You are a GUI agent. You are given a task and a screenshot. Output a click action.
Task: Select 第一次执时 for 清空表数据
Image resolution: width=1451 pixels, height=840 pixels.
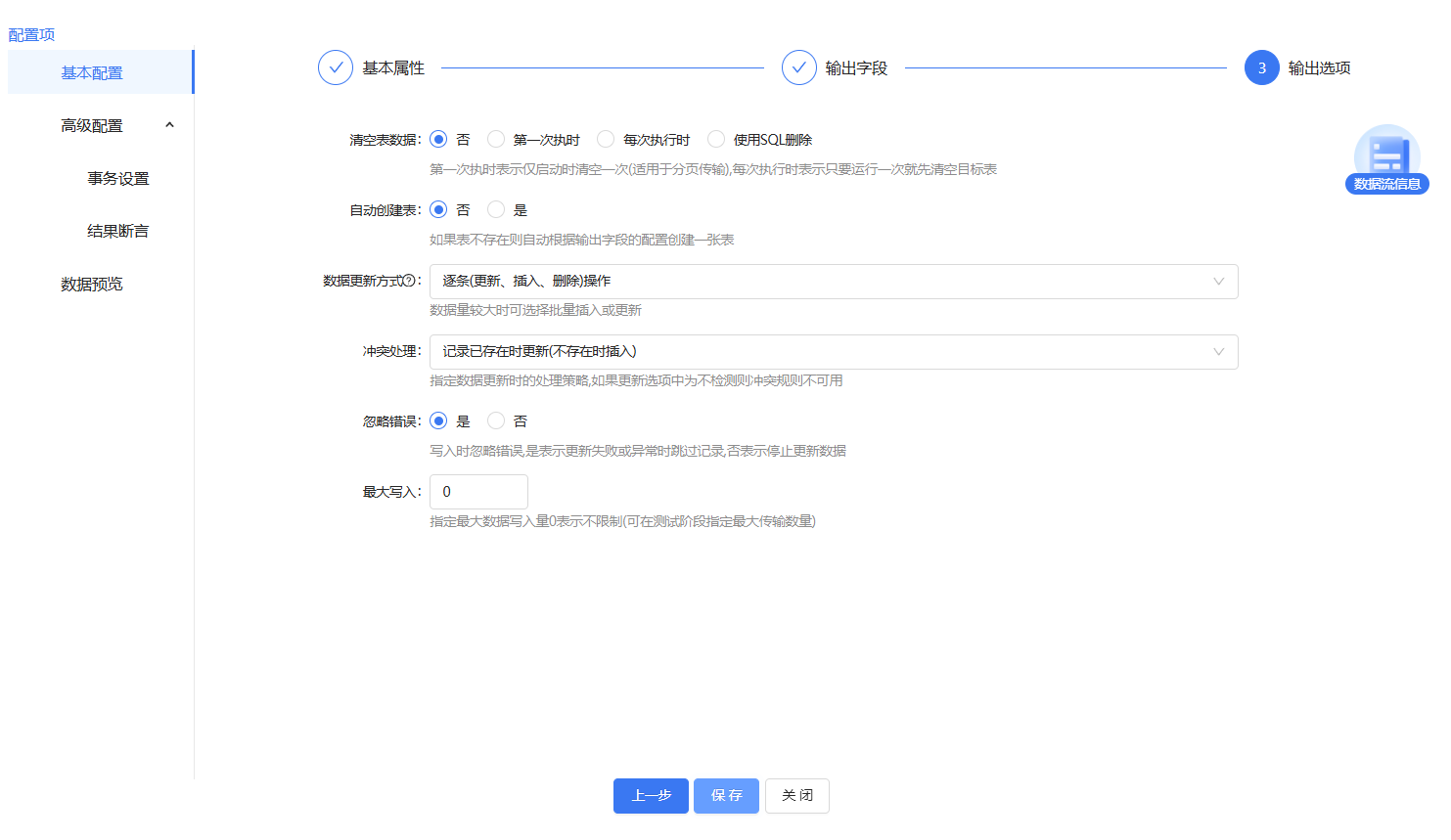(496, 140)
